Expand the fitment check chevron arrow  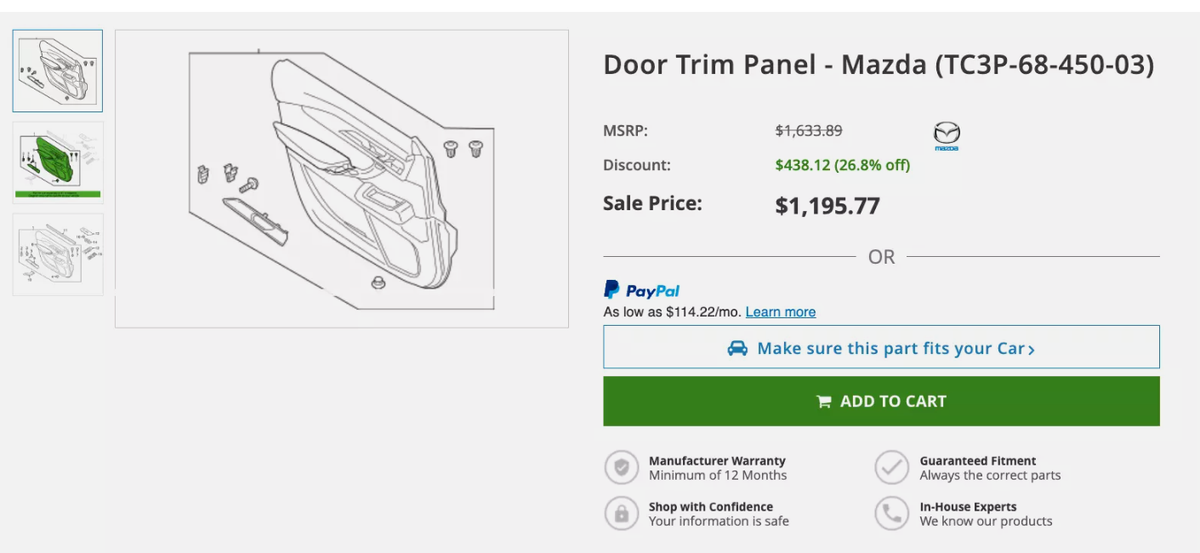pyautogui.click(x=1032, y=349)
